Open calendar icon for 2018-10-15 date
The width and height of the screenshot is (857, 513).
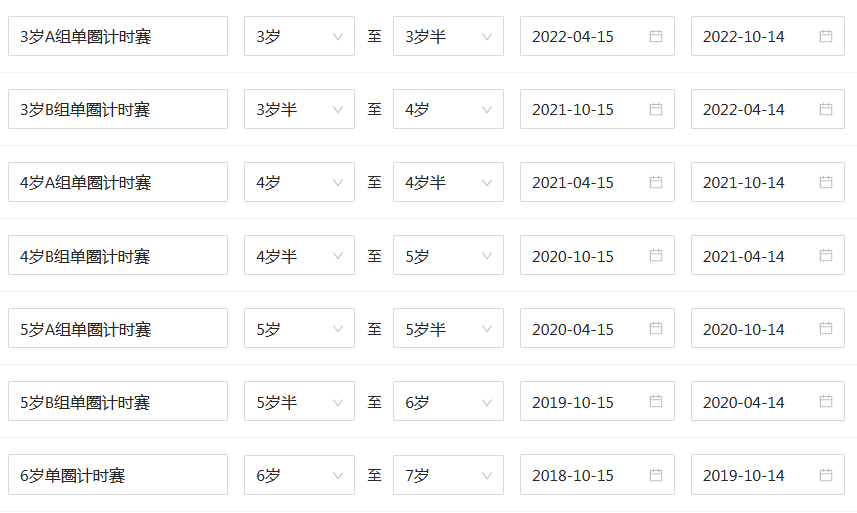[656, 475]
